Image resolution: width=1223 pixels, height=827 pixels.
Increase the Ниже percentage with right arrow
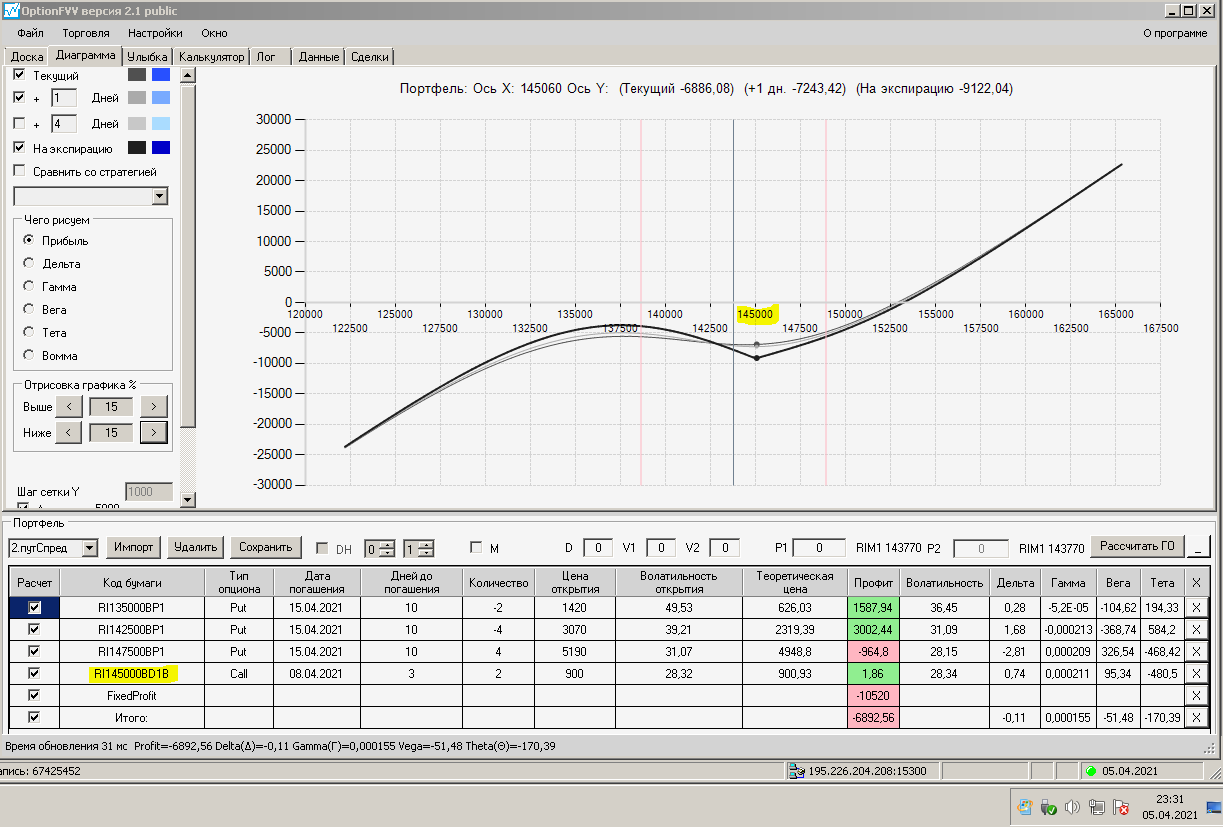[153, 432]
